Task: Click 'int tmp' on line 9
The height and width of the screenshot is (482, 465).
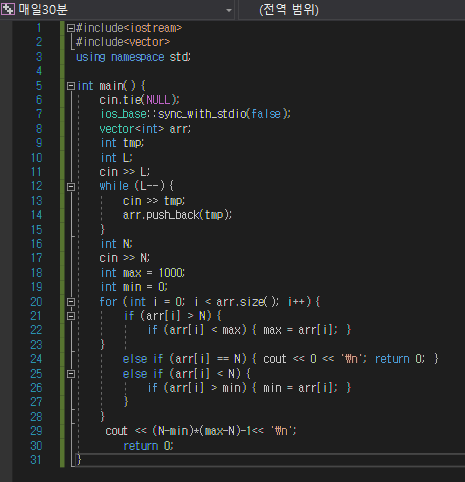Action: 122,143
